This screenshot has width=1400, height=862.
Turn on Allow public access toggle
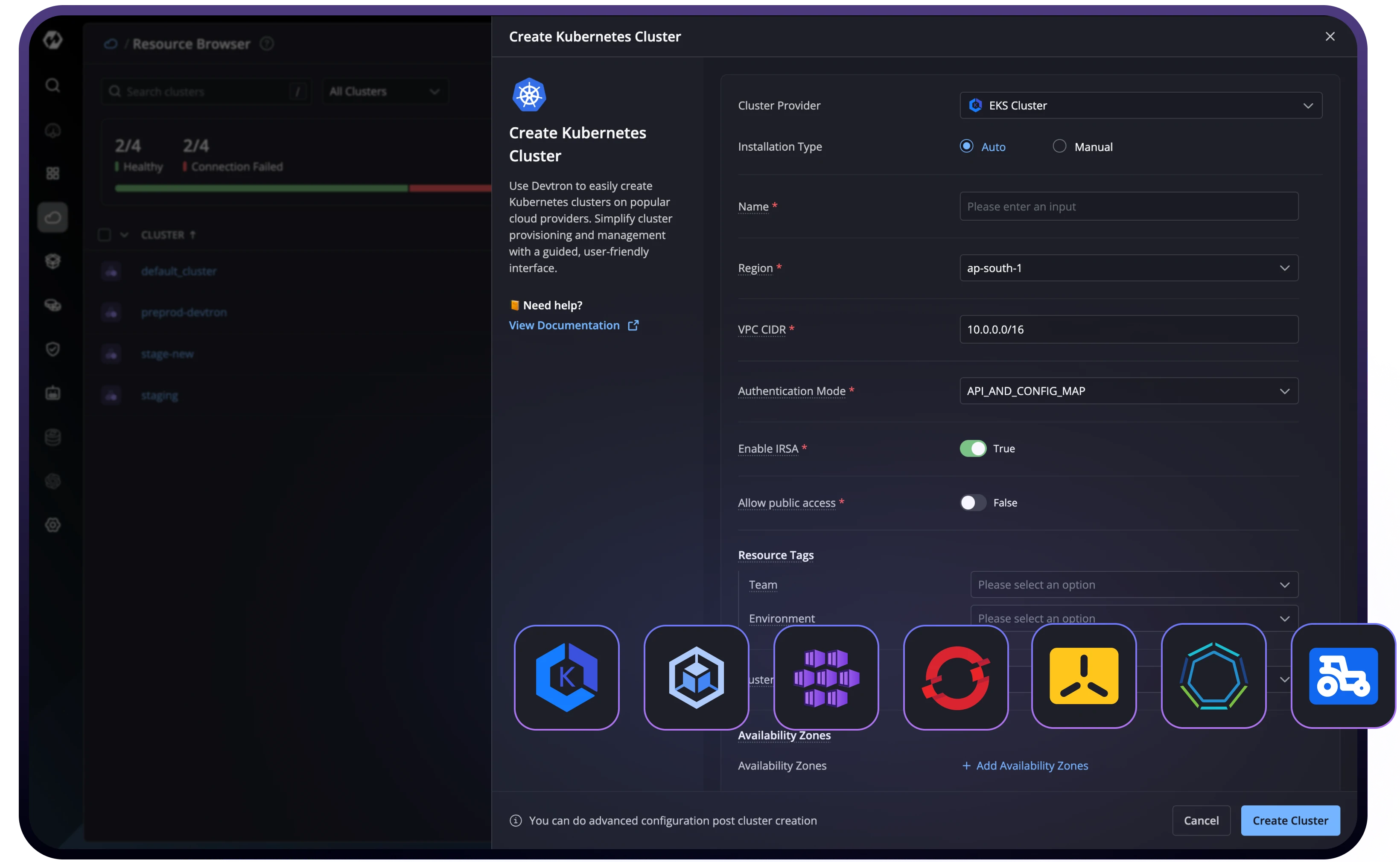point(973,503)
